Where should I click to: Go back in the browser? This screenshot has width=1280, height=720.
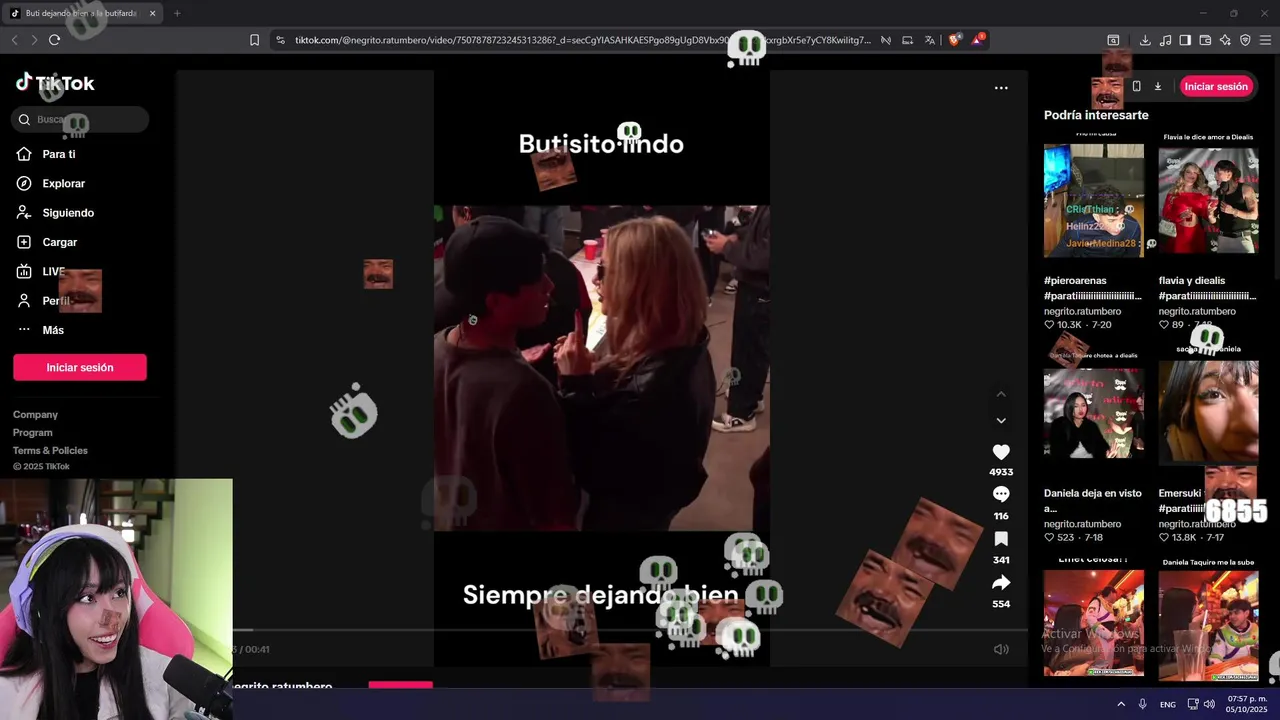[x=14, y=40]
